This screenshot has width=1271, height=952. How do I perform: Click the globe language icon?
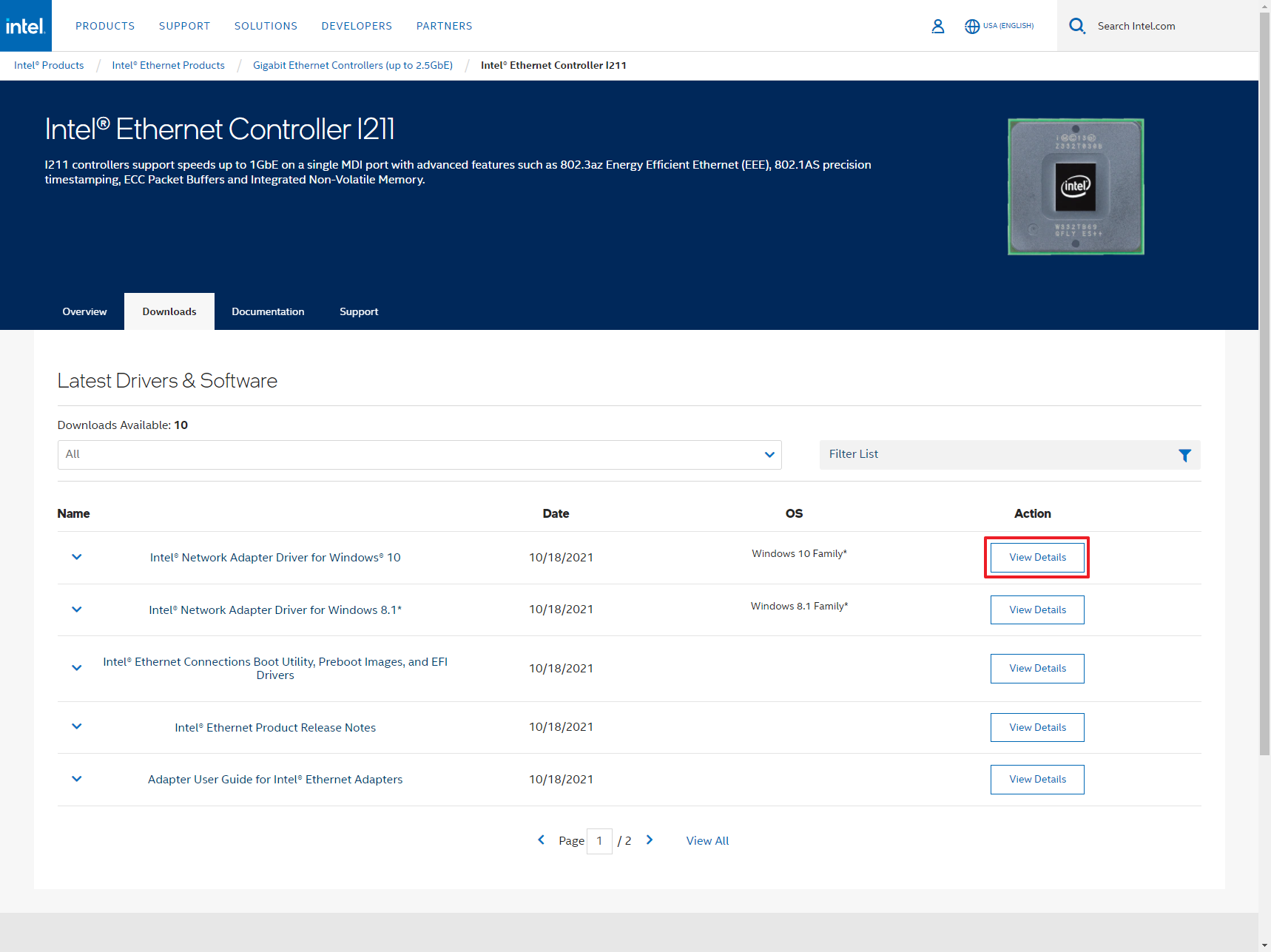click(x=972, y=26)
